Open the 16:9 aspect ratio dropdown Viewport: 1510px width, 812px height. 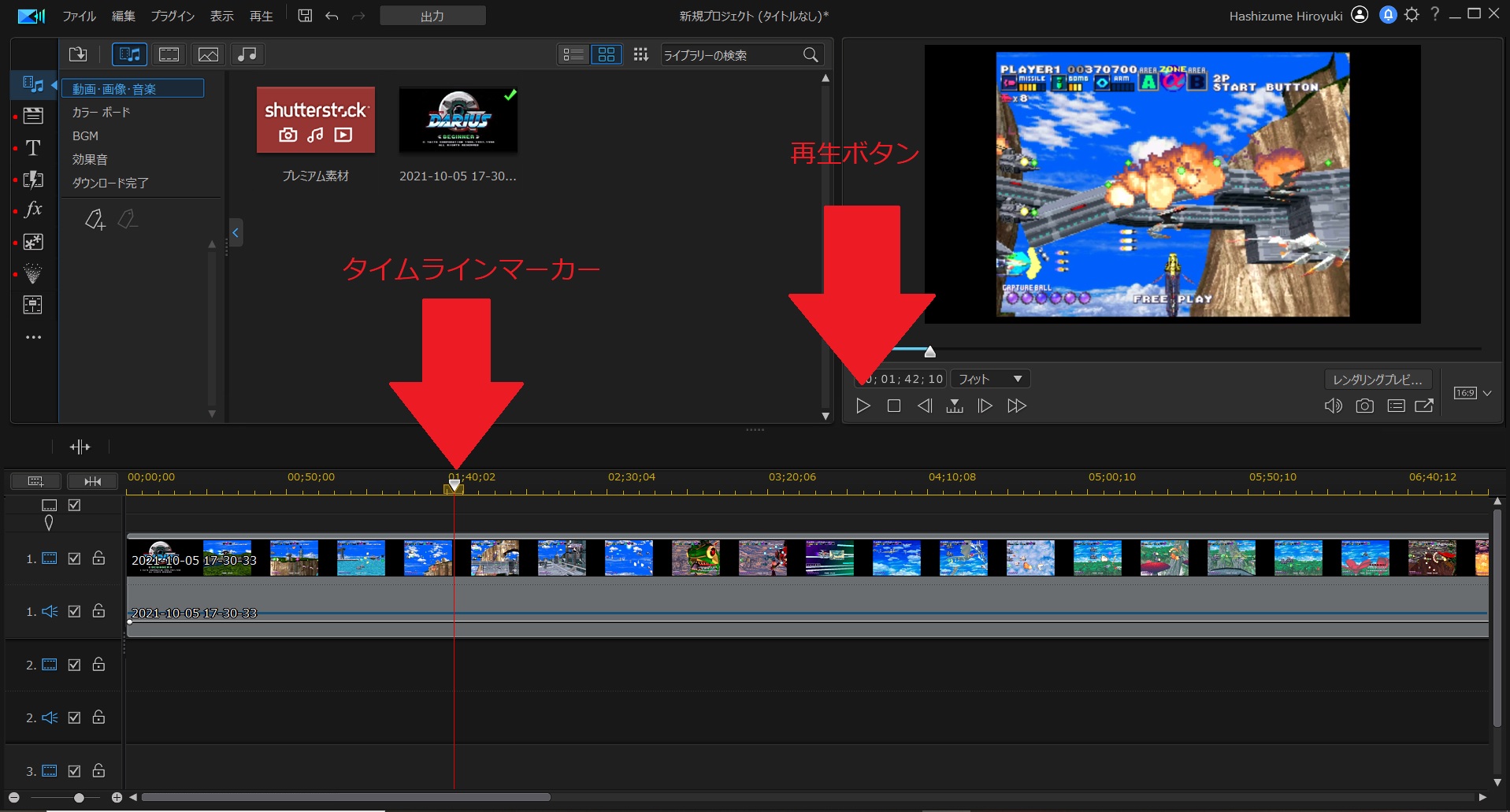pyautogui.click(x=1472, y=393)
